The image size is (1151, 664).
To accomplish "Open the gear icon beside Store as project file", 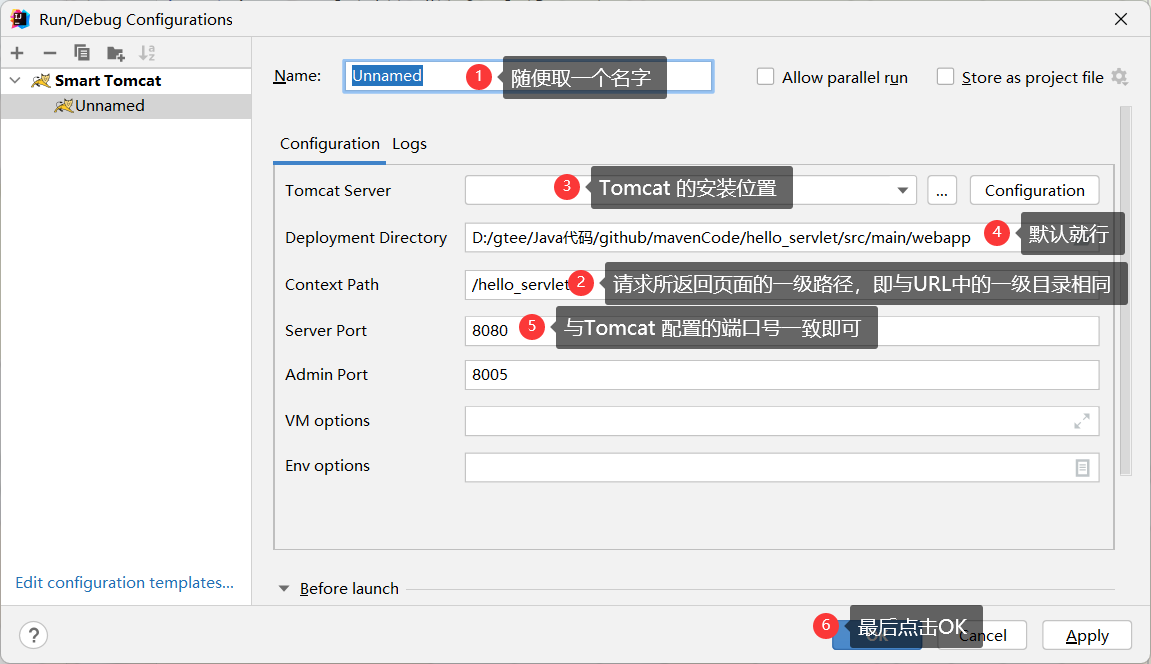I will pyautogui.click(x=1119, y=77).
